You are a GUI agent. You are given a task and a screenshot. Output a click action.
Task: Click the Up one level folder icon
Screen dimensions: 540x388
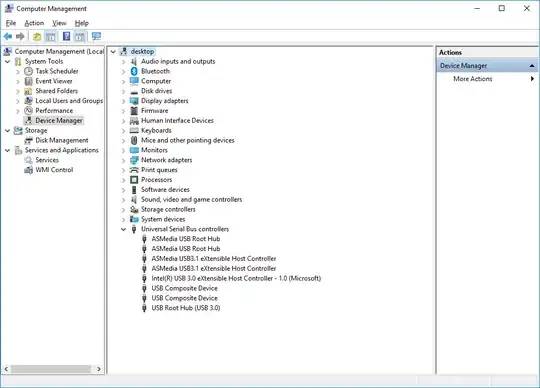(x=37, y=36)
